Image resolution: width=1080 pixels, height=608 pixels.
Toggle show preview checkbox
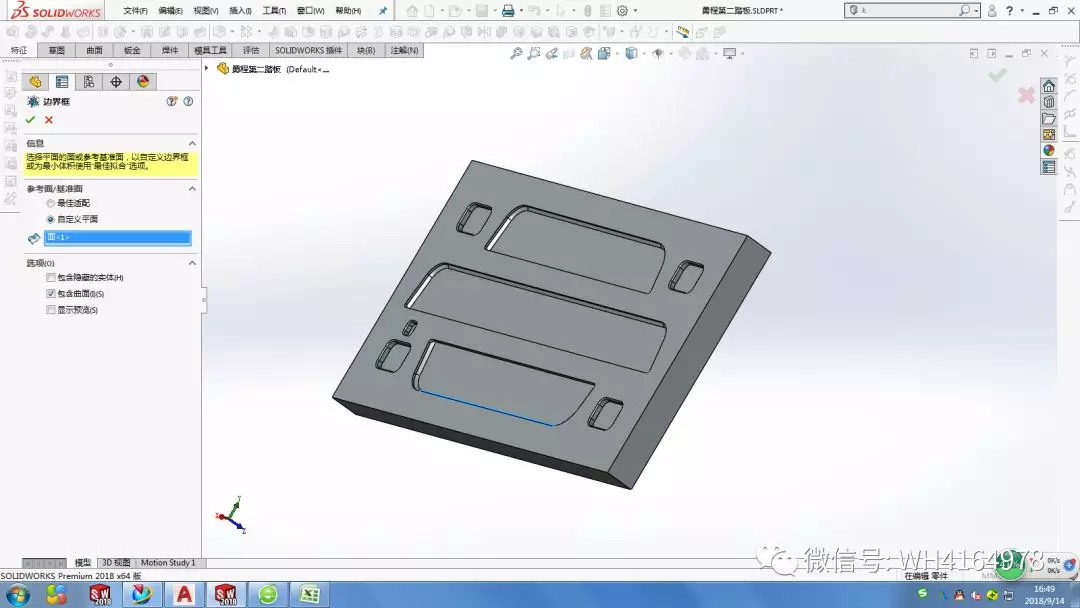point(50,310)
